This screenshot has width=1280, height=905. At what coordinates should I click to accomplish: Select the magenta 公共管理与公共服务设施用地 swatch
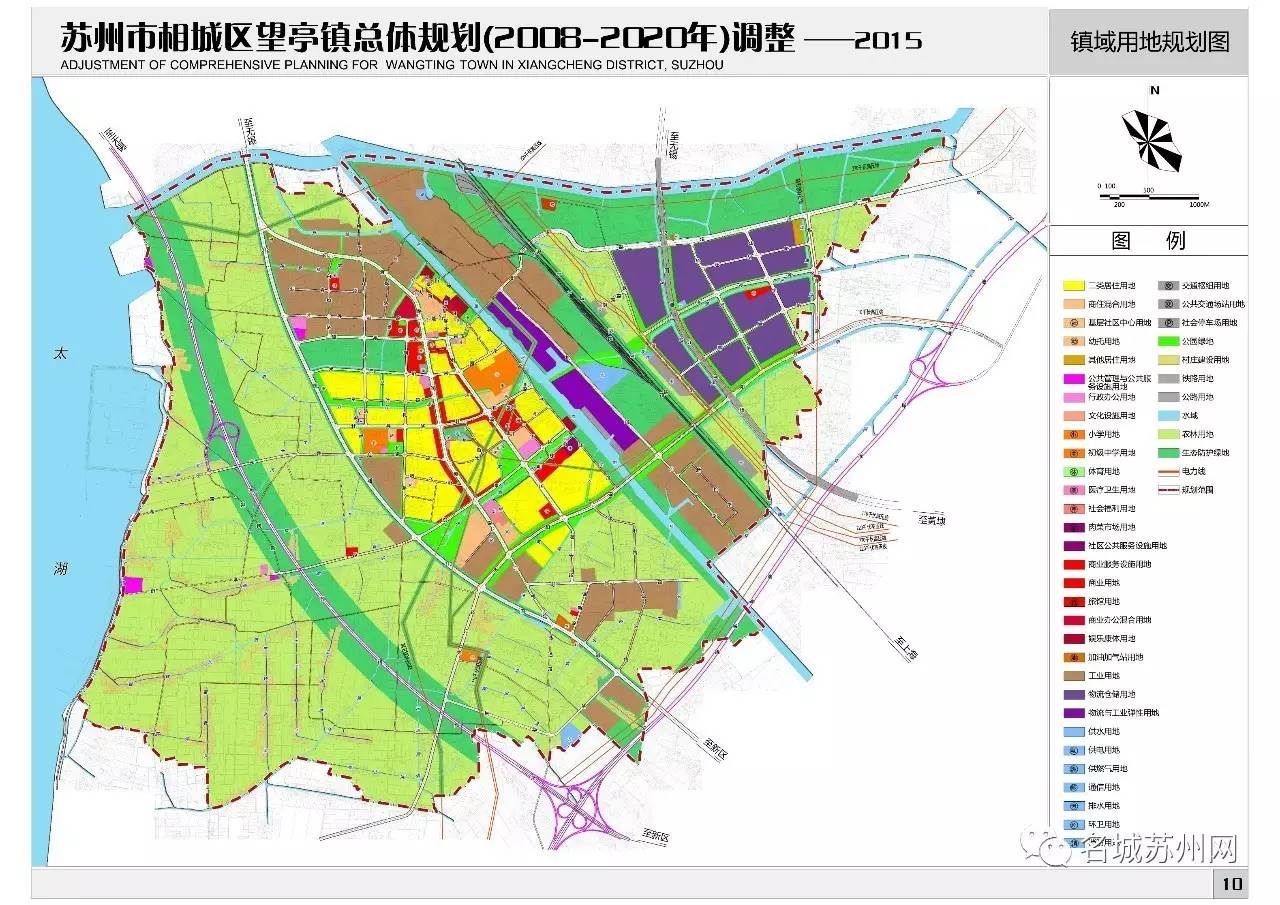(x=1072, y=378)
